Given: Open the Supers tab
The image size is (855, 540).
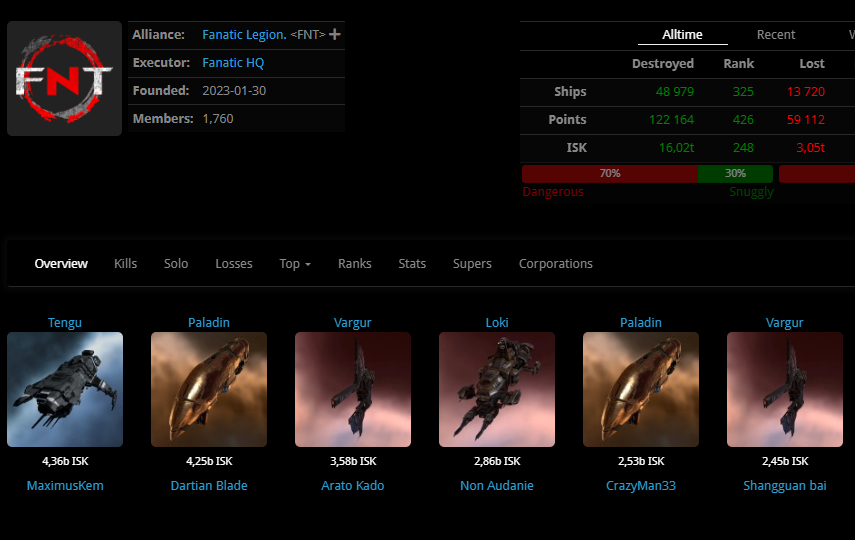Looking at the screenshot, I should [472, 264].
